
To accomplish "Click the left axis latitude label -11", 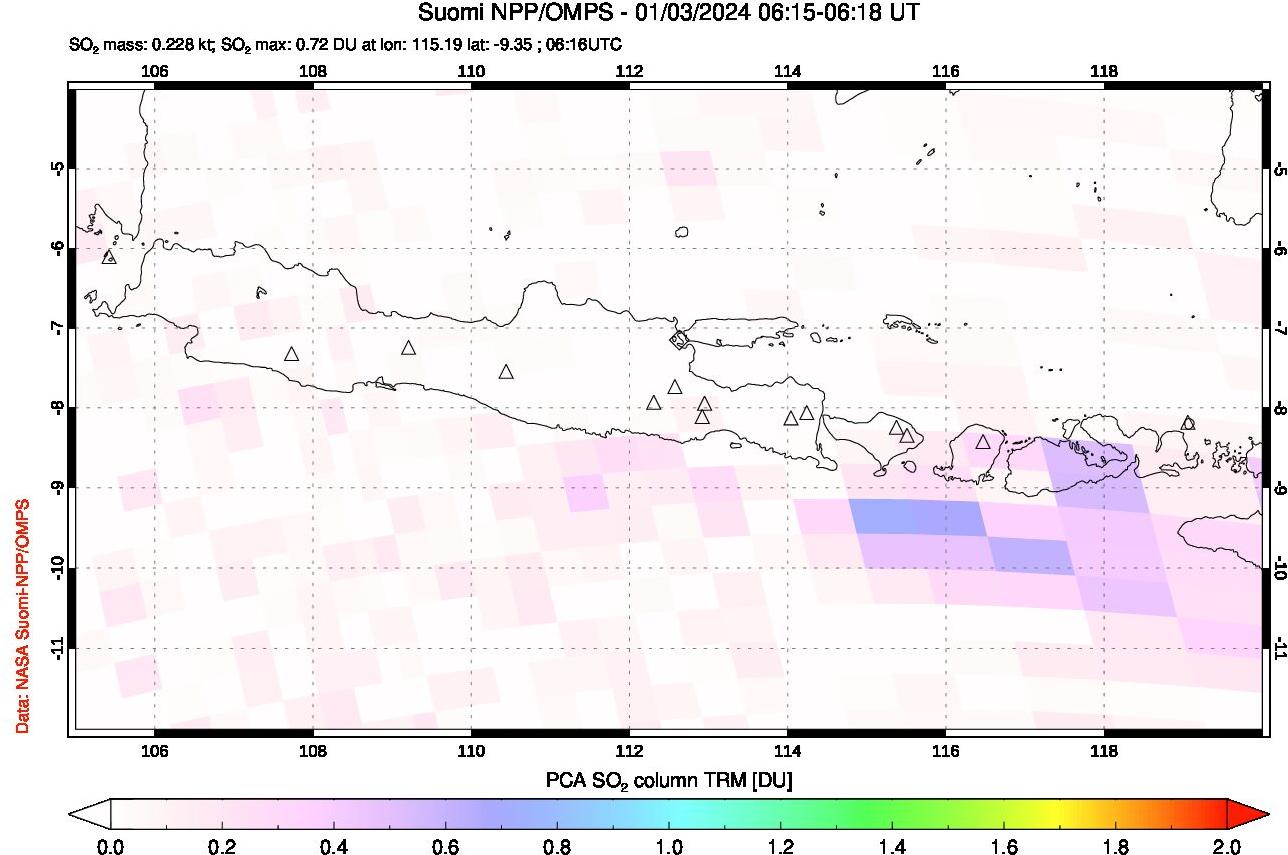I will (x=58, y=647).
